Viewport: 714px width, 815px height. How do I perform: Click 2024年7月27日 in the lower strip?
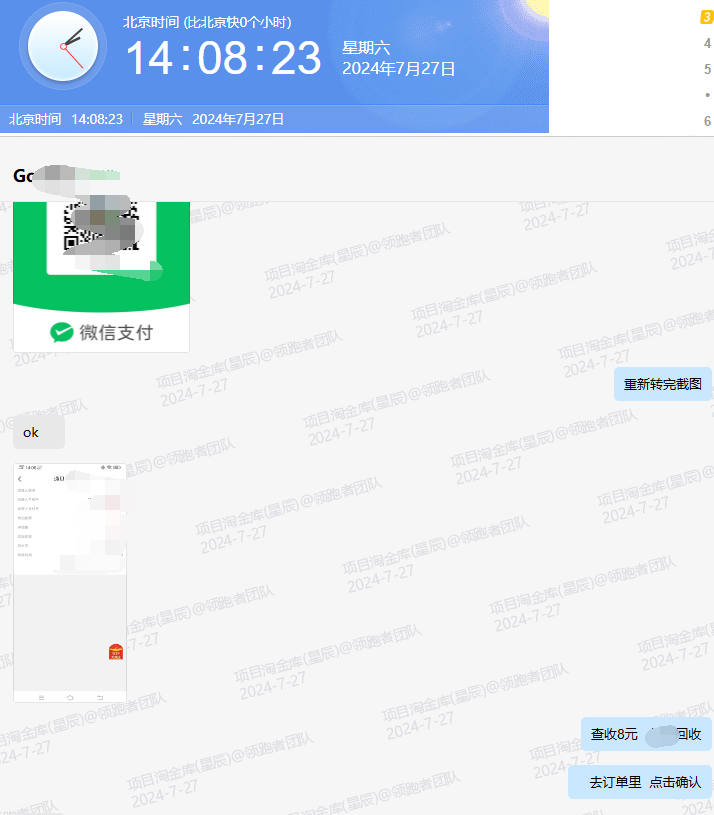[x=238, y=119]
